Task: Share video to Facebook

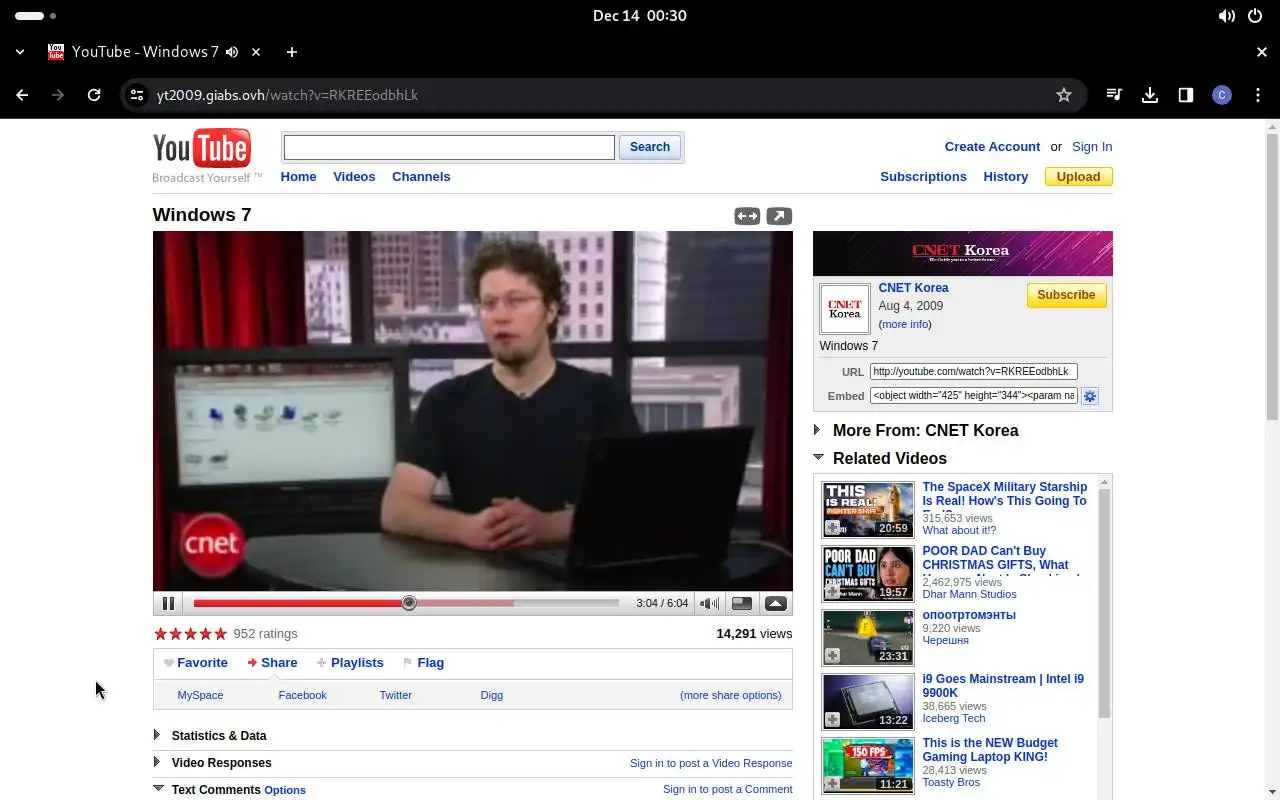Action: [302, 695]
